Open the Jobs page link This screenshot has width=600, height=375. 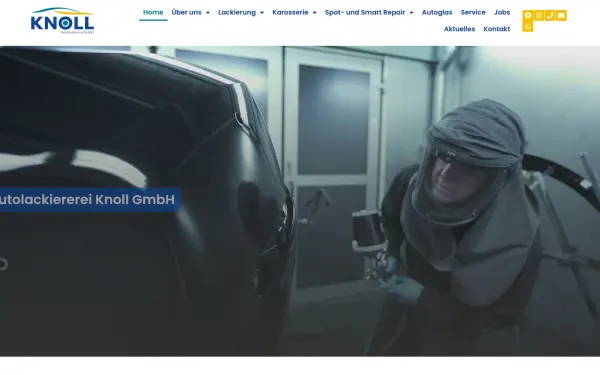(x=502, y=12)
